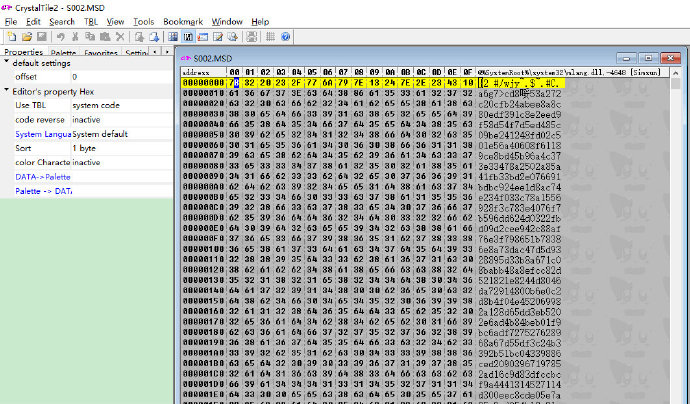
Task: Copy selection using the toolbar copy icon
Action: click(90, 37)
